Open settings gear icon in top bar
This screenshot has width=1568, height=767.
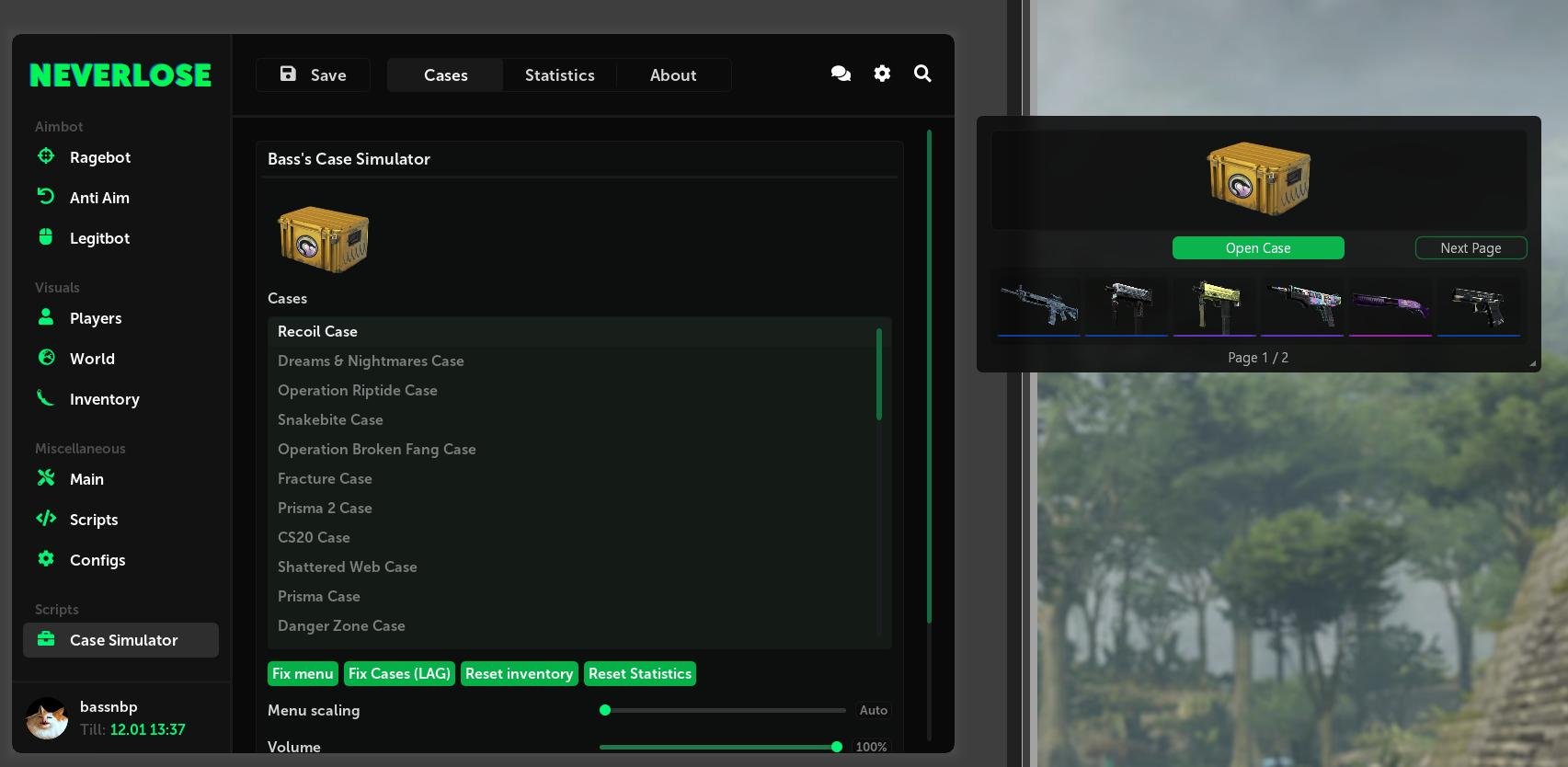pyautogui.click(x=882, y=74)
